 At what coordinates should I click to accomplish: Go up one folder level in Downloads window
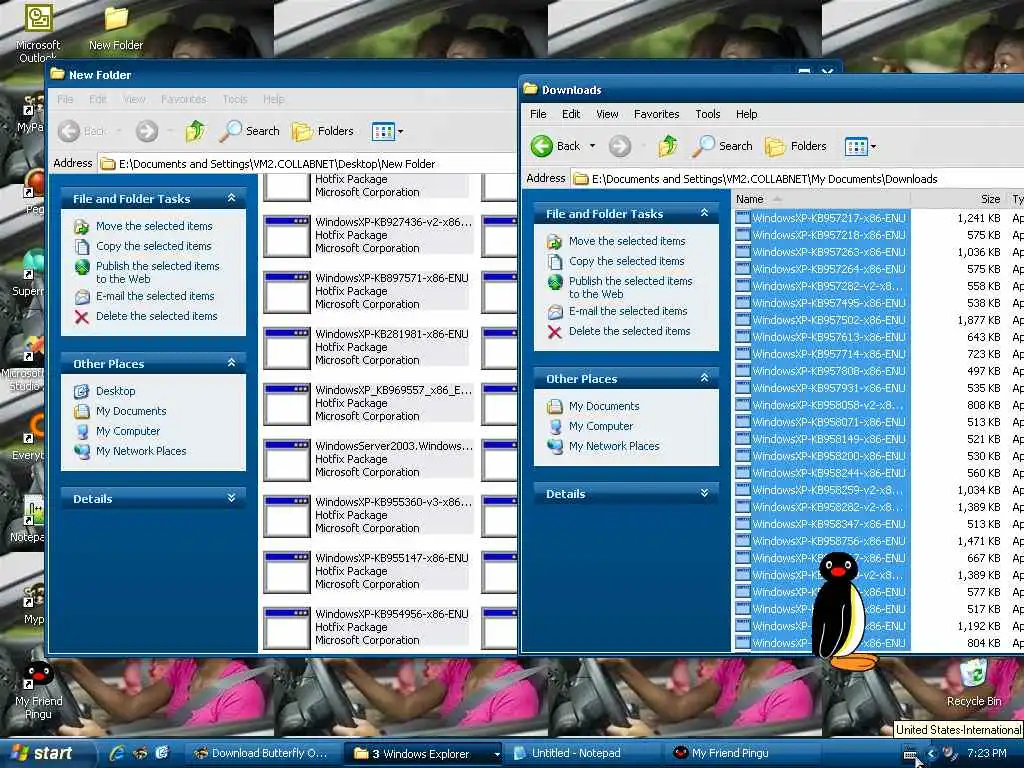pos(667,146)
